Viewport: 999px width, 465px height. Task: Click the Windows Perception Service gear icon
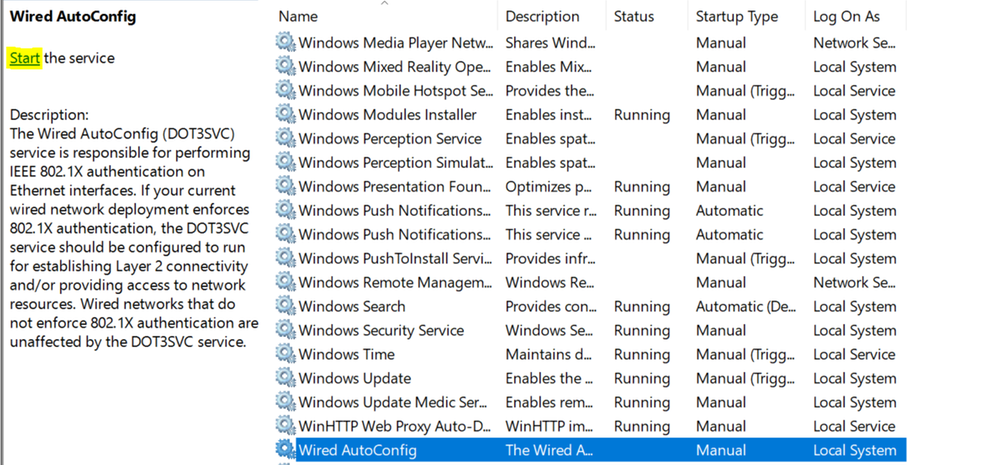pyautogui.click(x=286, y=138)
